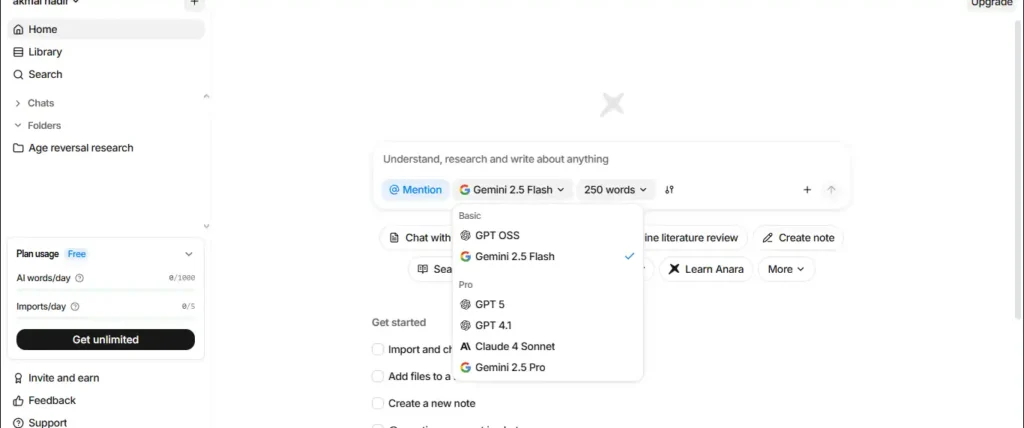Open Search in the sidebar

coord(45,74)
